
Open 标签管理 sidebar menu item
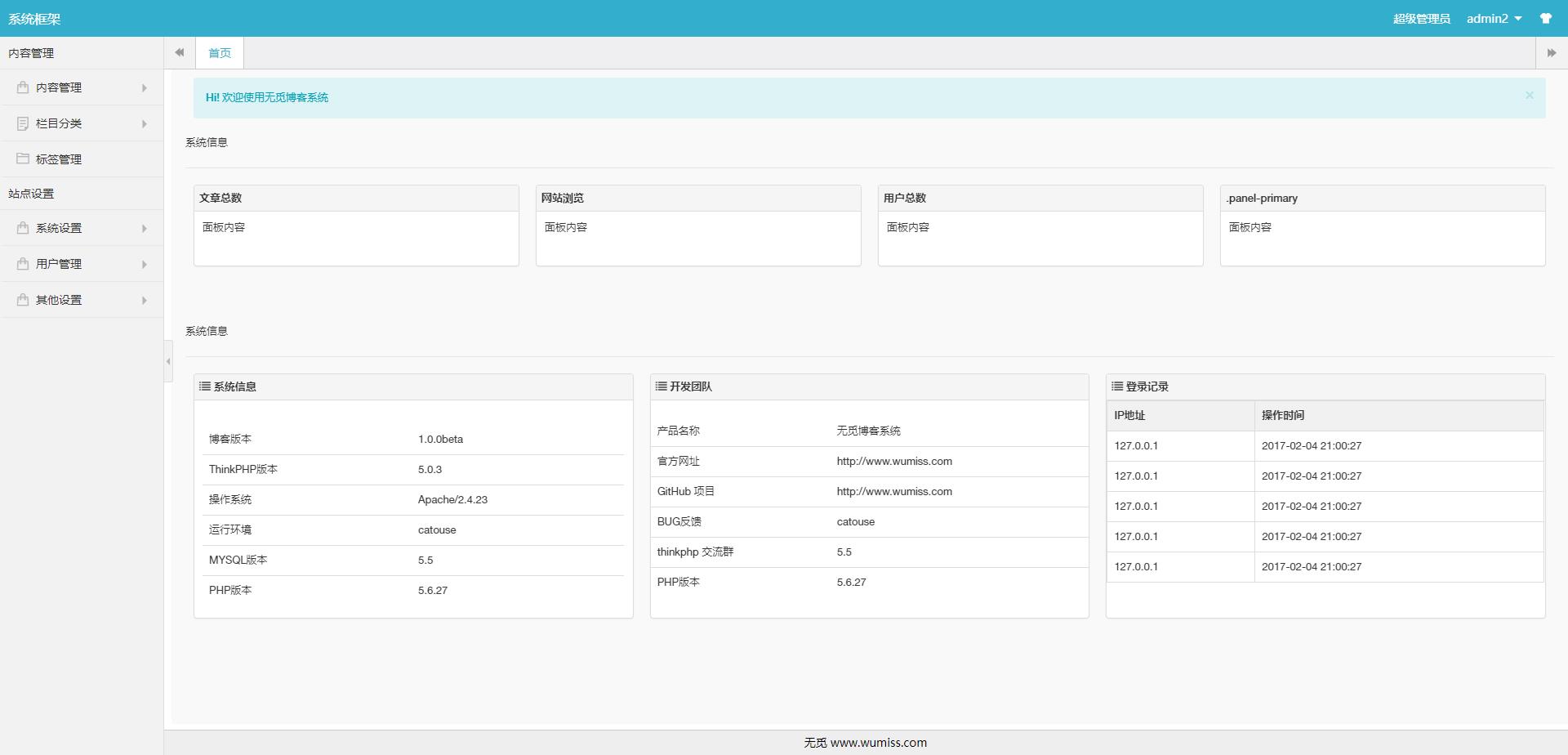82,159
